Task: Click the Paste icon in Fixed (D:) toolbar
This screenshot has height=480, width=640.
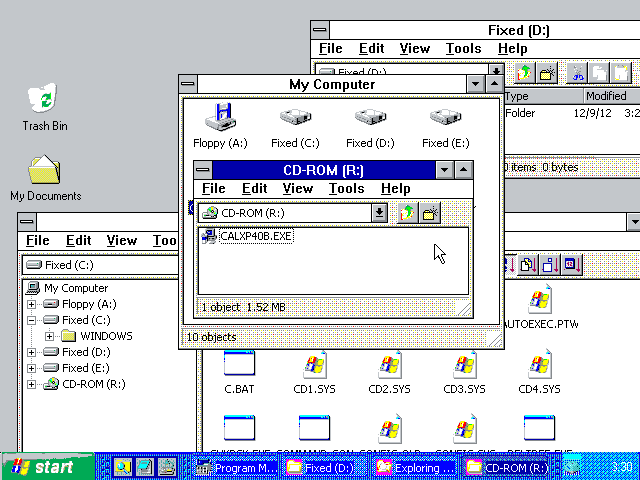Action: click(x=622, y=73)
